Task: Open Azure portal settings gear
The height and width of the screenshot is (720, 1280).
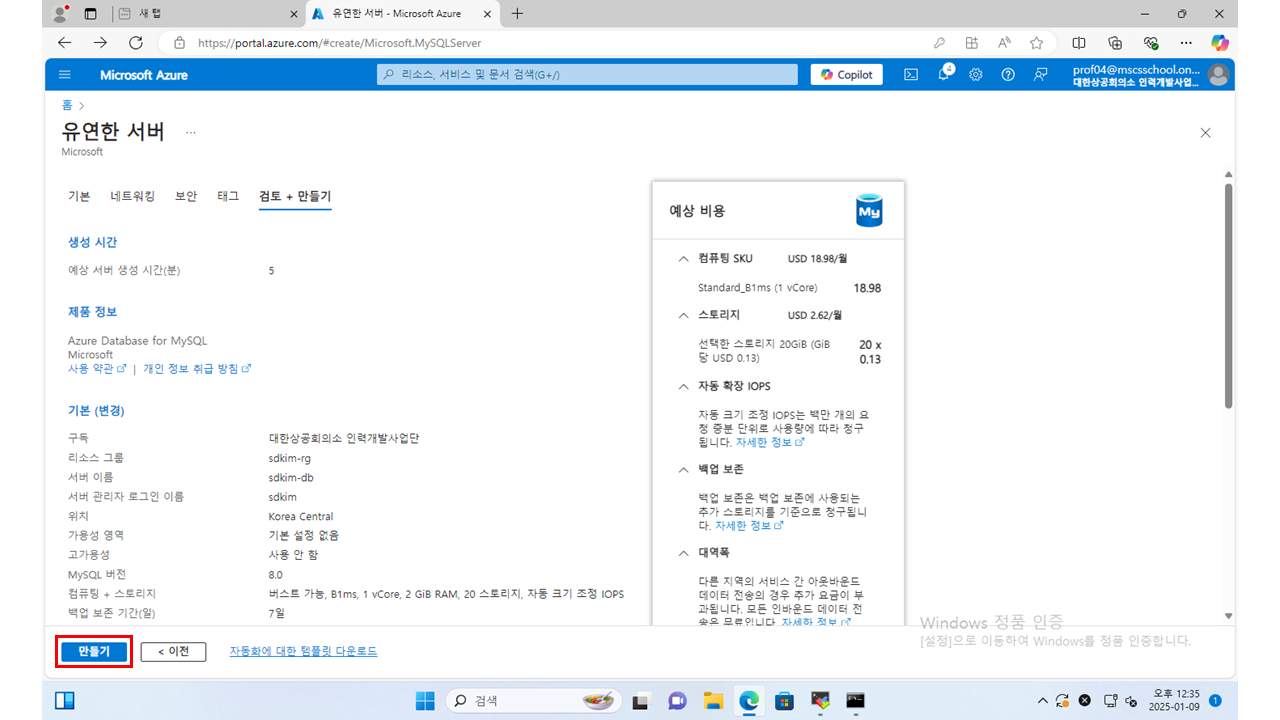Action: [x=976, y=75]
